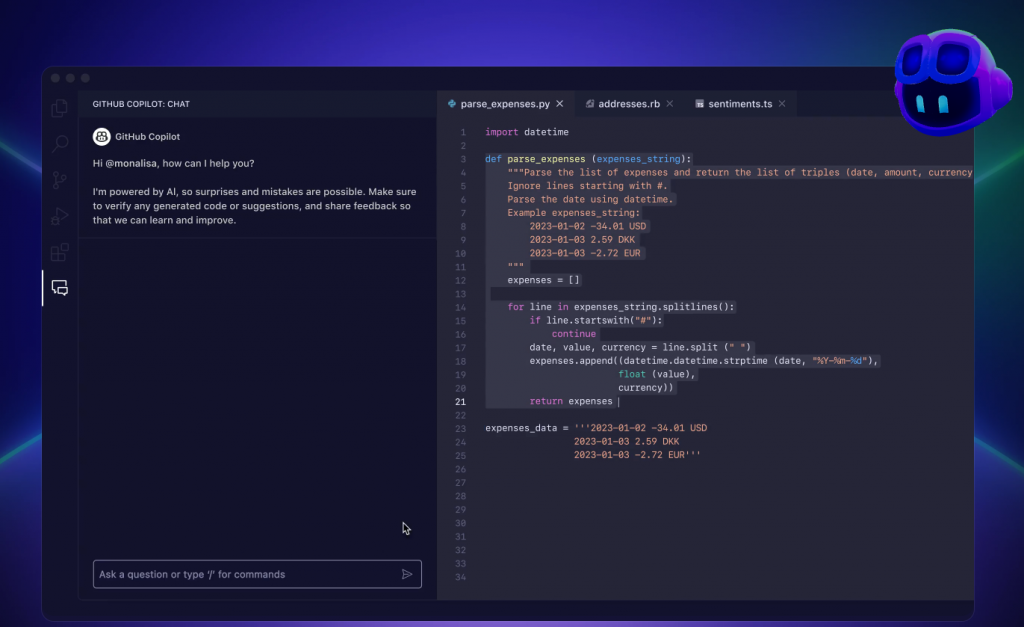Click the GitHub Copilot avatar in chat
1024x627 pixels.
click(x=101, y=136)
